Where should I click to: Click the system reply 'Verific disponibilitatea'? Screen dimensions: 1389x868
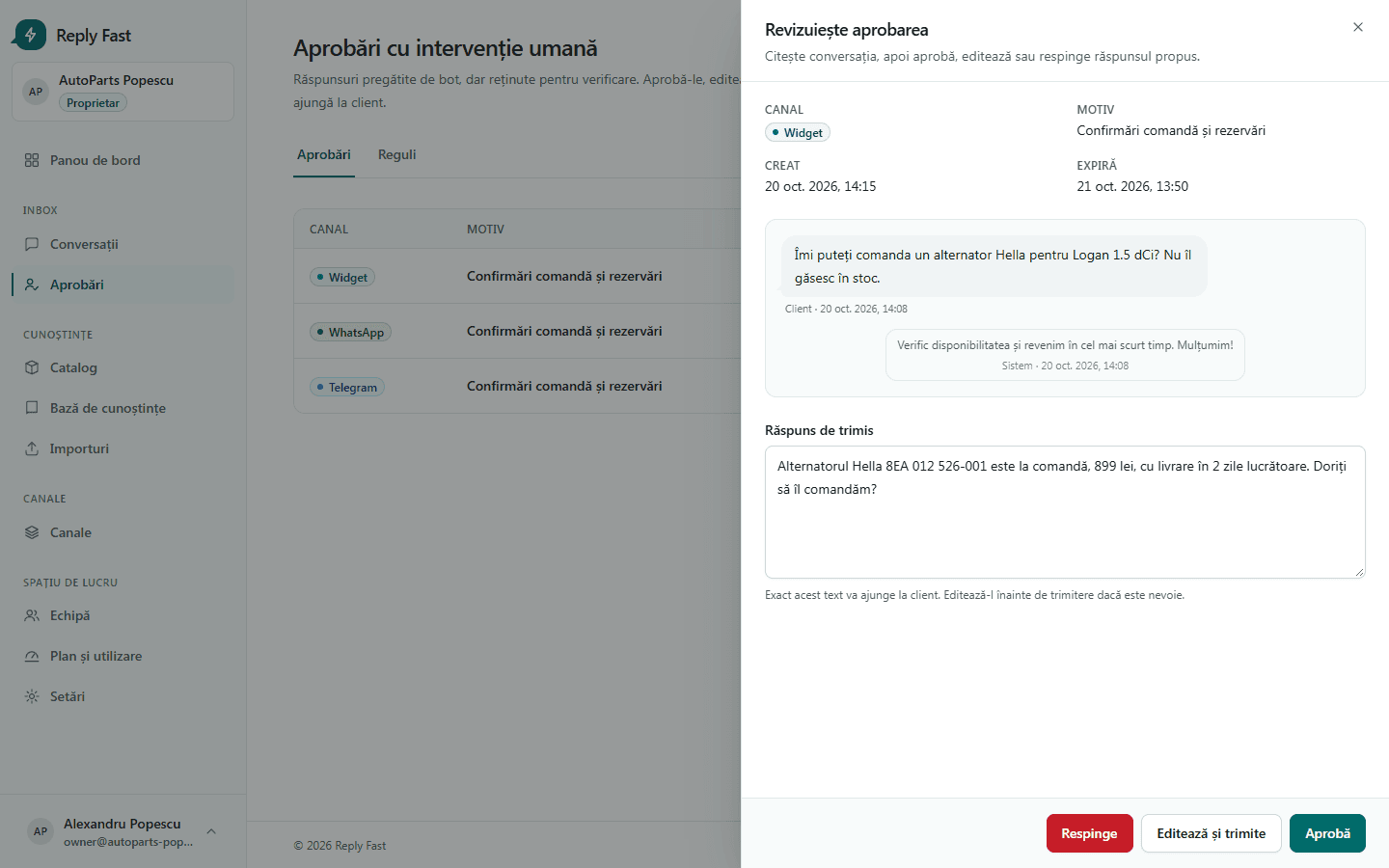pyautogui.click(x=1065, y=355)
